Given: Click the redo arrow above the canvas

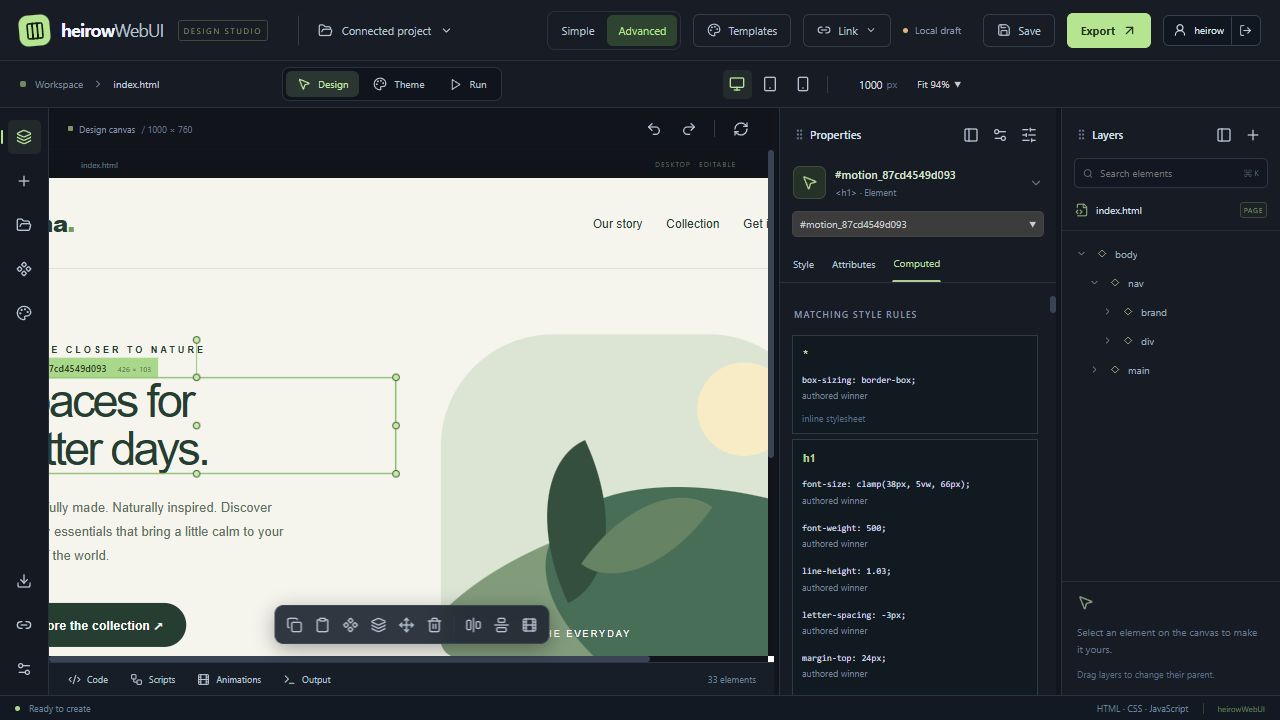Looking at the screenshot, I should tap(689, 129).
